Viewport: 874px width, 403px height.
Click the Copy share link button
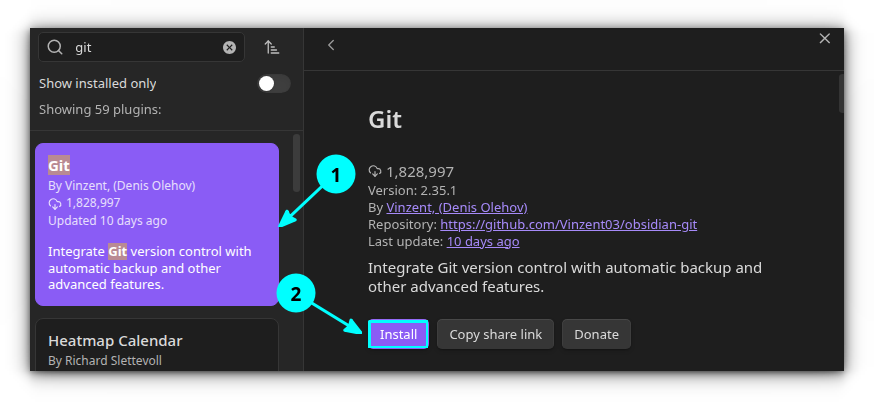pyautogui.click(x=495, y=334)
